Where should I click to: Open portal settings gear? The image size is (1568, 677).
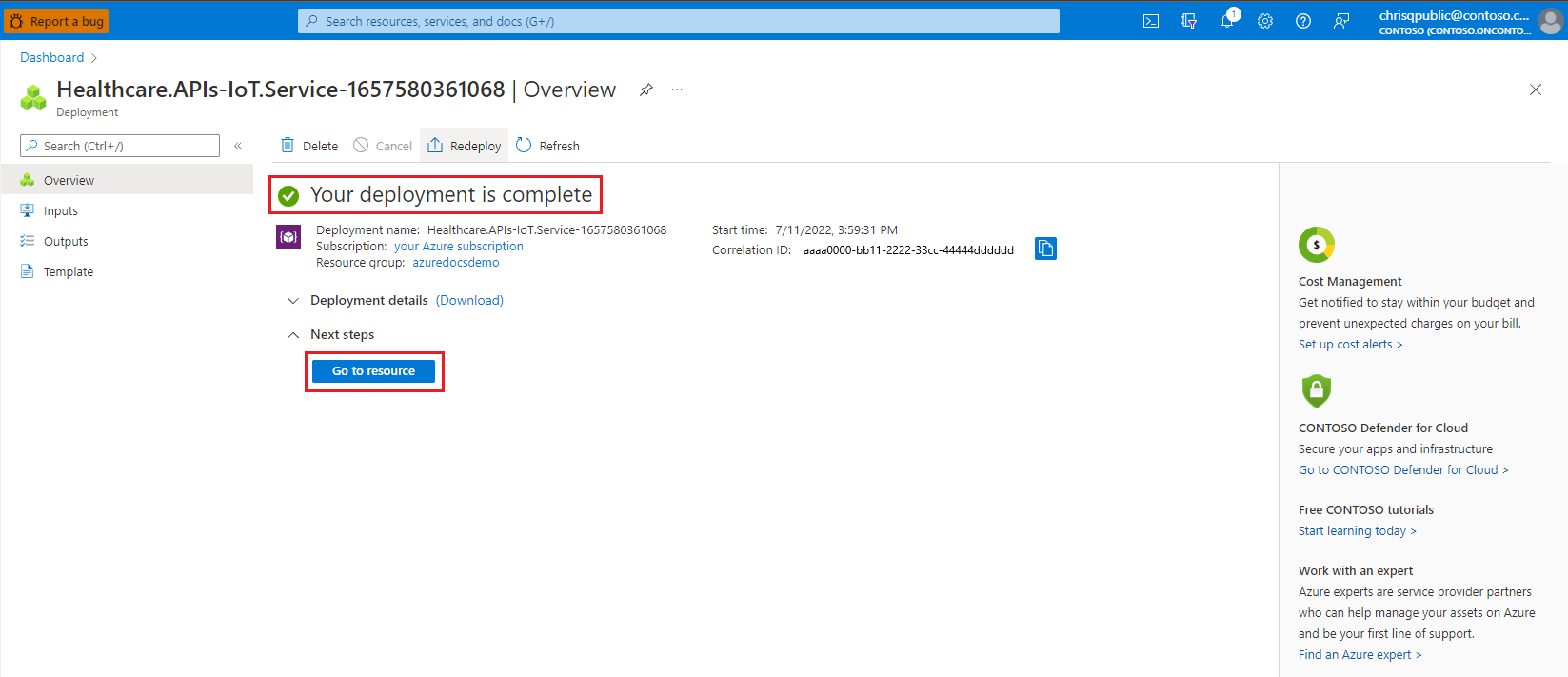(1265, 21)
